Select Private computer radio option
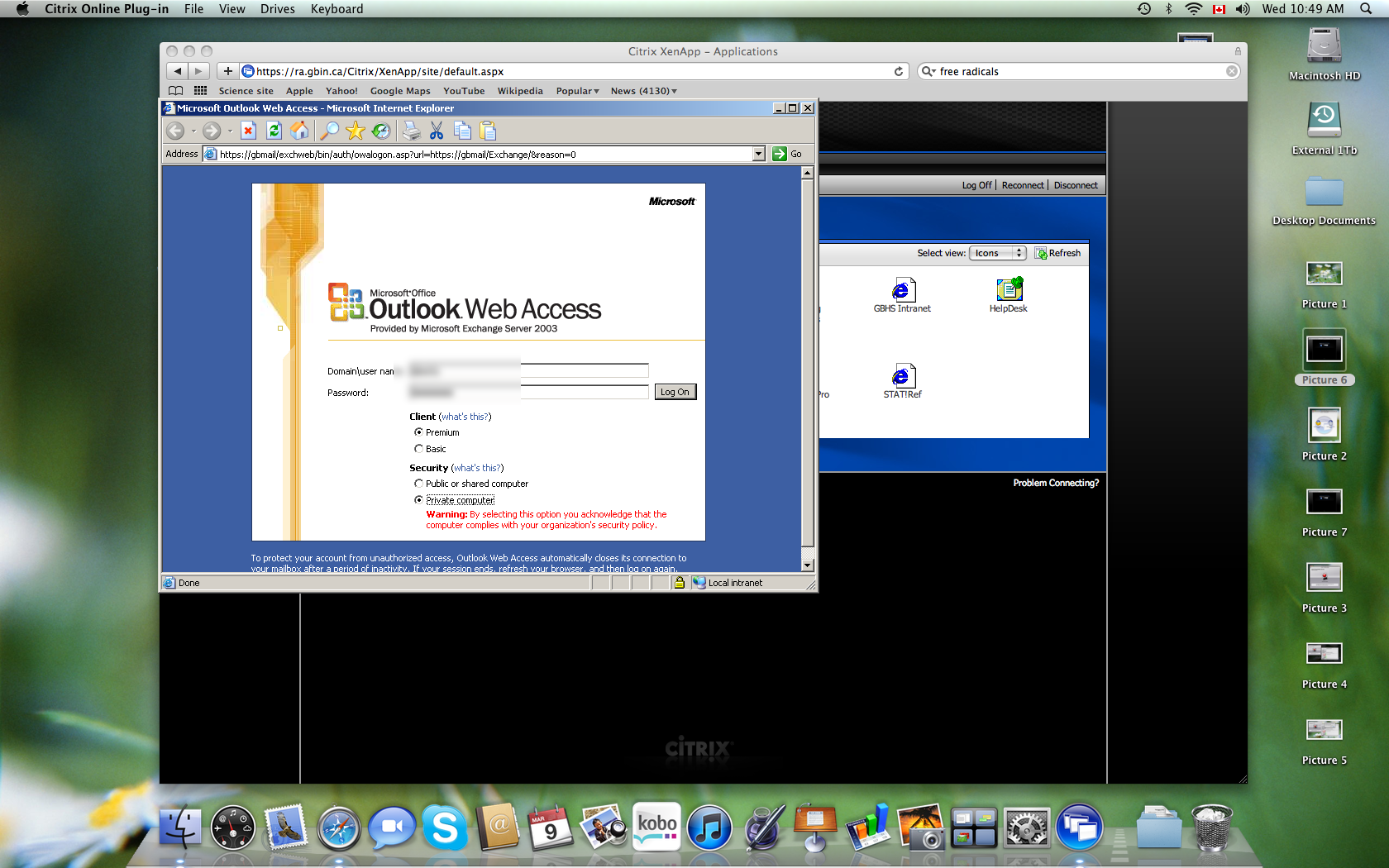The width and height of the screenshot is (1389, 868). [418, 500]
